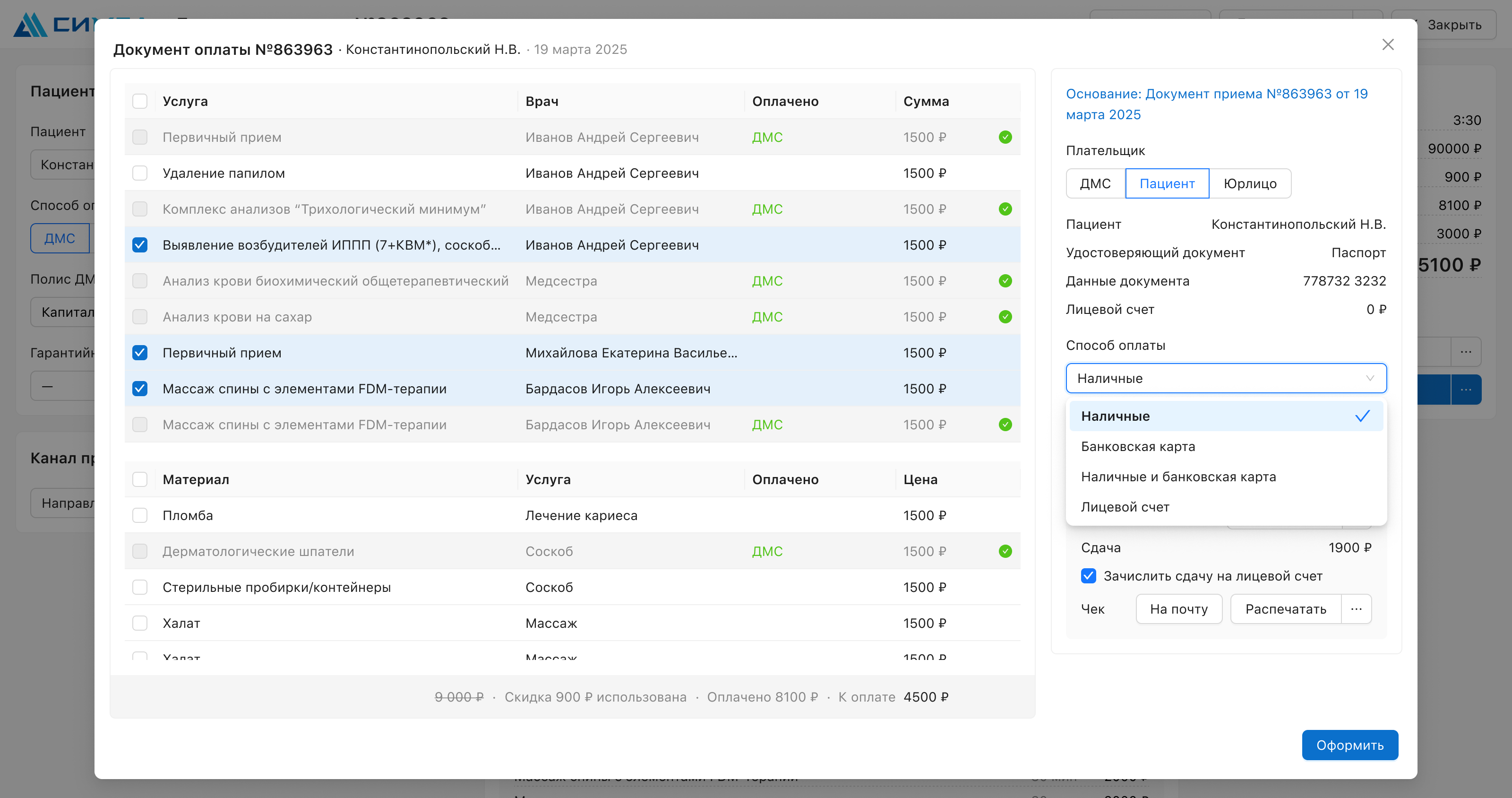Choose Наличные и банковская карта option
The image size is (1512, 798).
(x=1226, y=477)
